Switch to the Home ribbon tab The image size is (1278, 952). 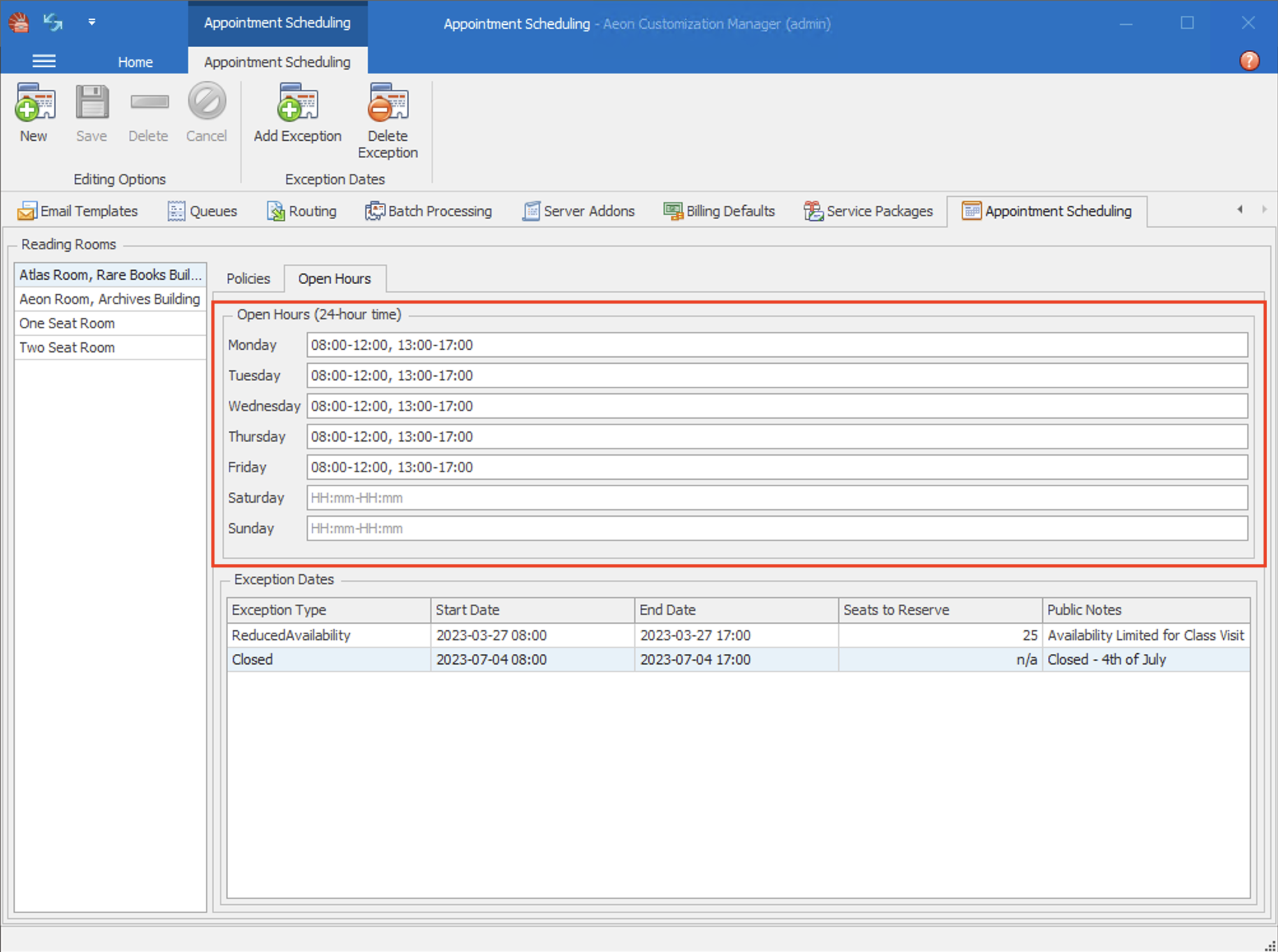134,61
